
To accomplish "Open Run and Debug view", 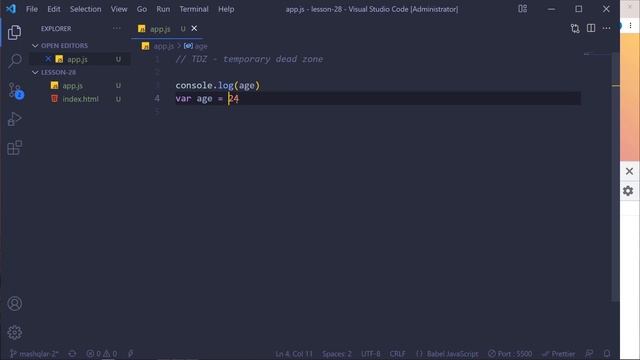I will pyautogui.click(x=14, y=119).
